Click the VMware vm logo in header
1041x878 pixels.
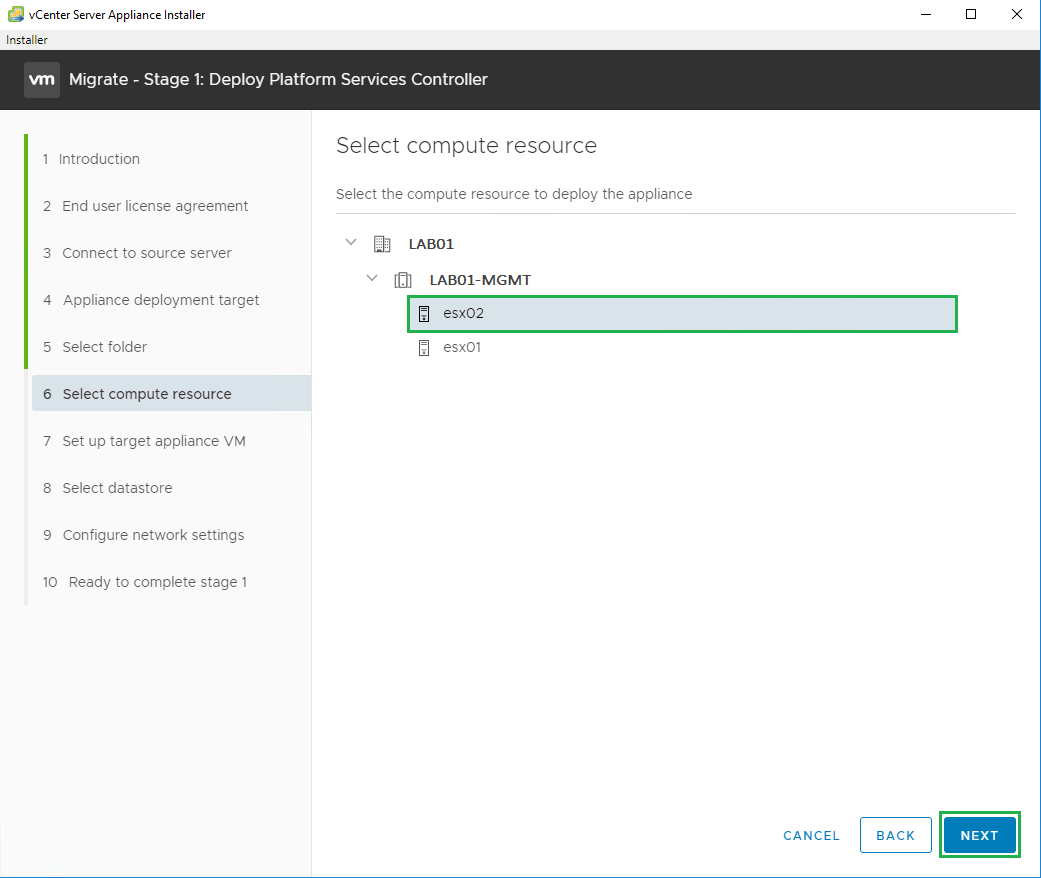tap(42, 79)
